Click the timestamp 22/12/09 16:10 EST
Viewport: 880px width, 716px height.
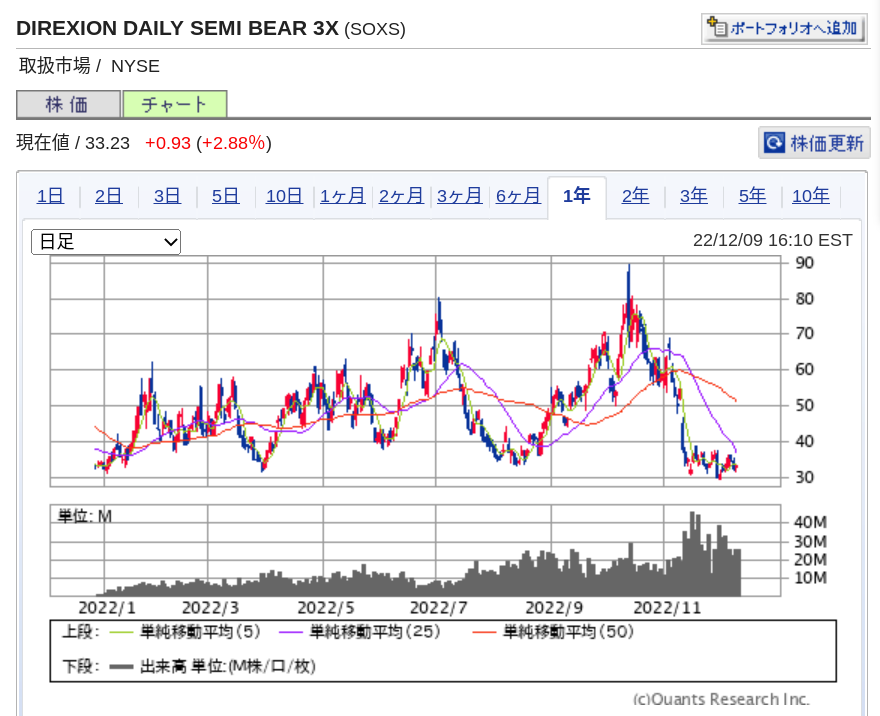(x=772, y=240)
